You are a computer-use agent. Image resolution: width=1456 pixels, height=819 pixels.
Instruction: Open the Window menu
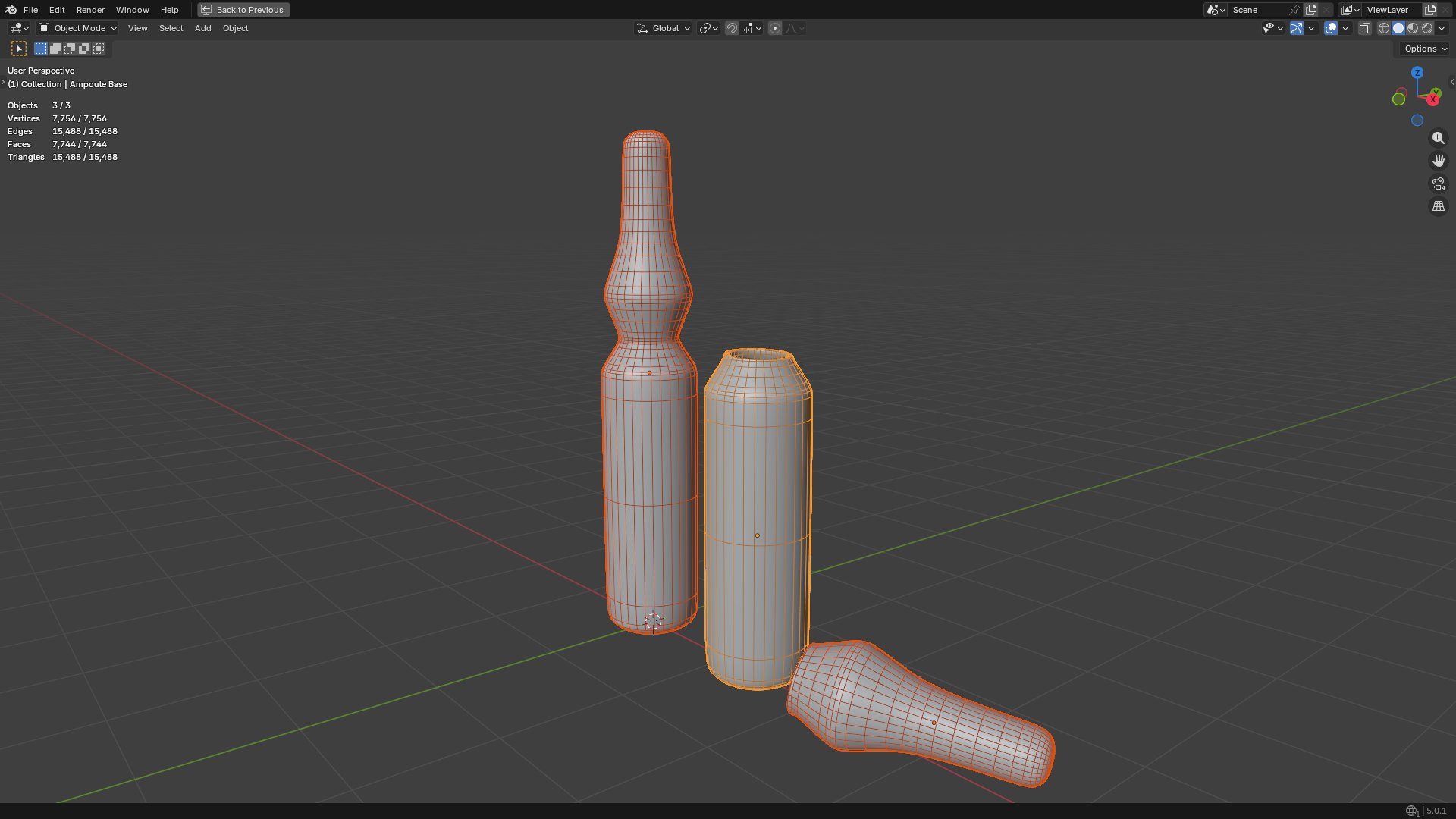pos(132,10)
